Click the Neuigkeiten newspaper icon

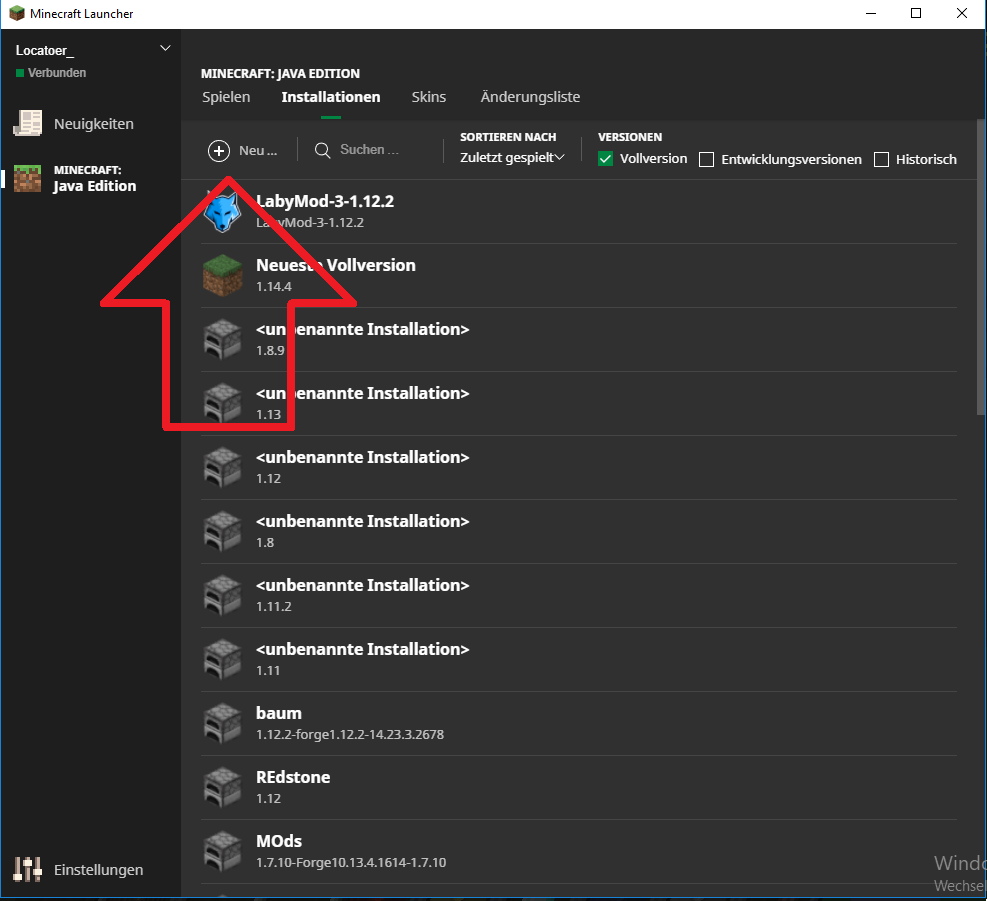pos(28,123)
